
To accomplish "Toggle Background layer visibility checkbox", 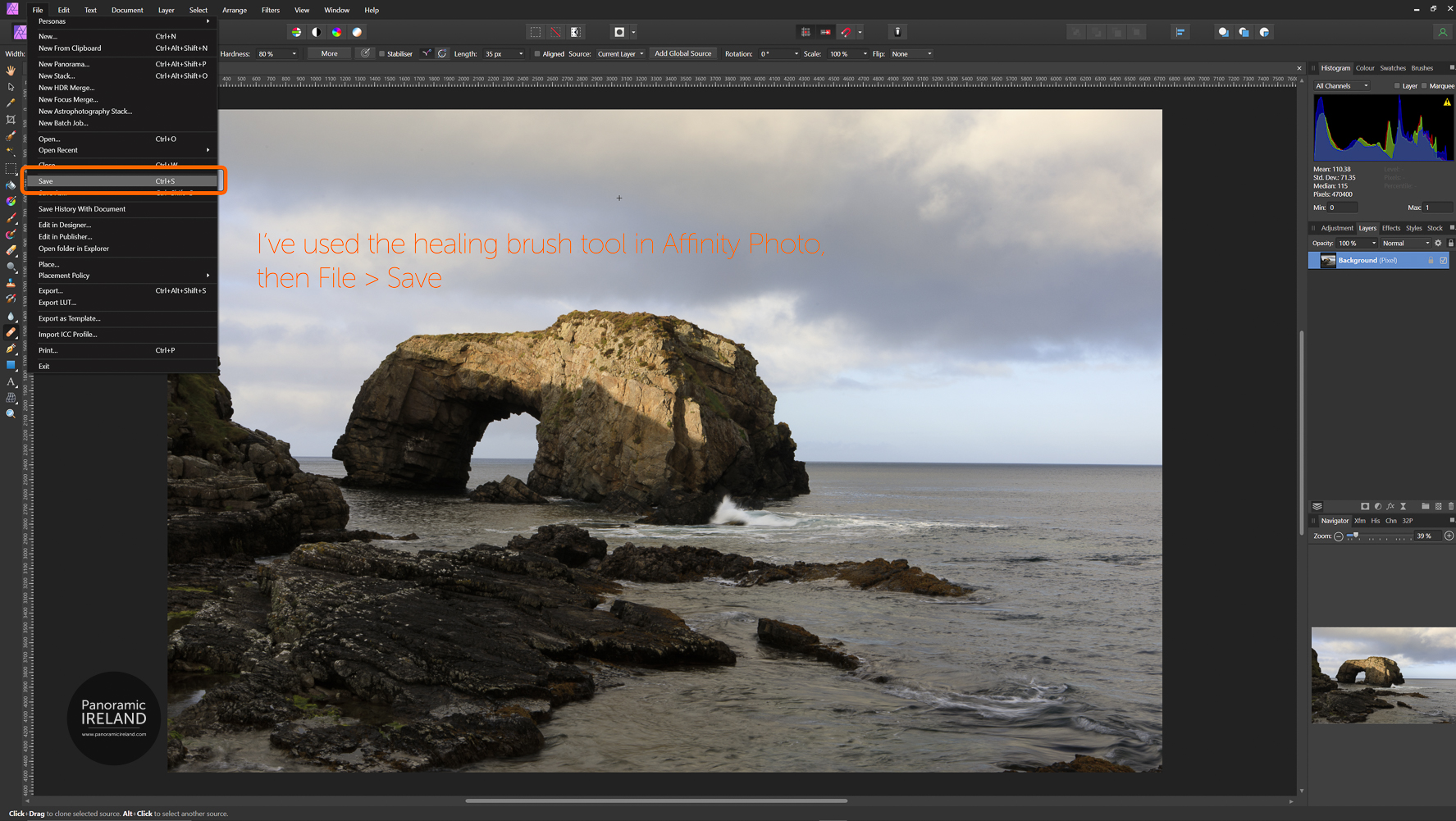I will [1444, 261].
